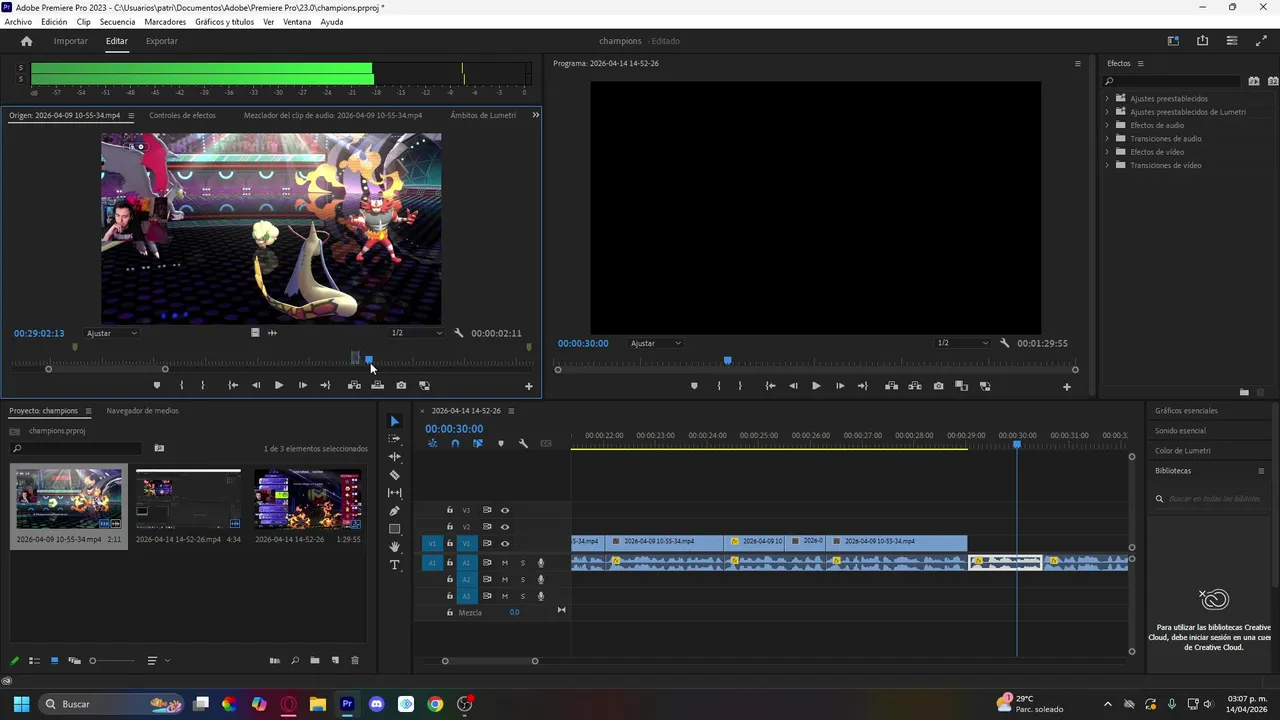Hide track V2 with eye toggle
The height and width of the screenshot is (720, 1280).
coord(505,527)
